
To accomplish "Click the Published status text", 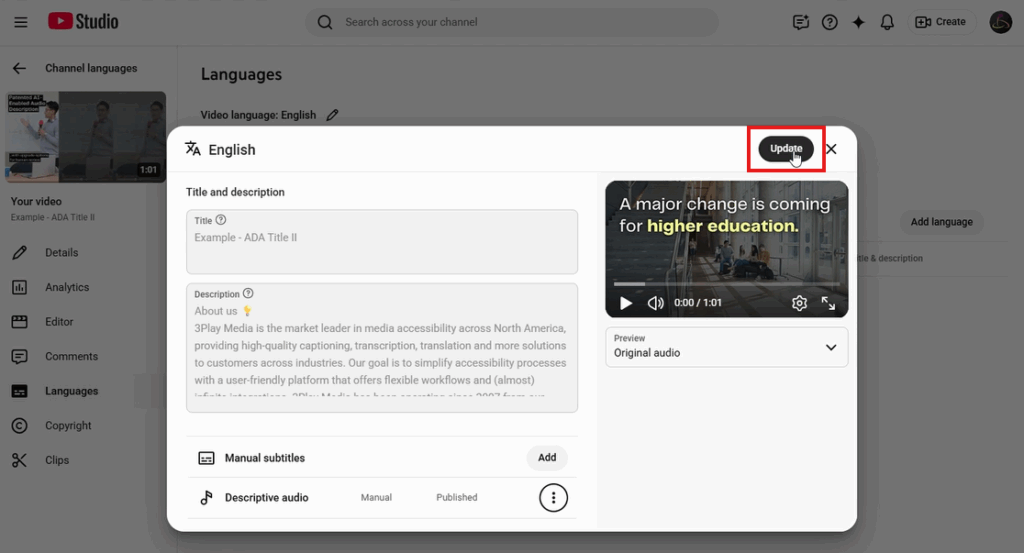I will click(456, 498).
